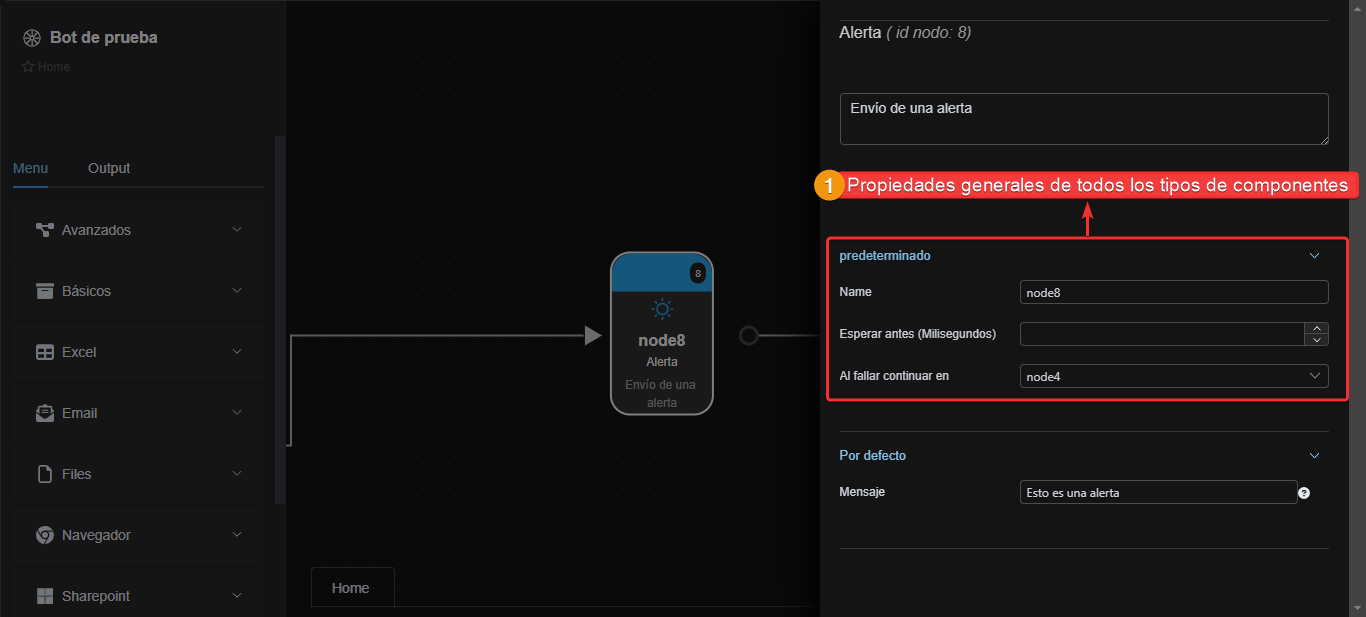
Task: Click the Email envelope icon
Action: [44, 413]
